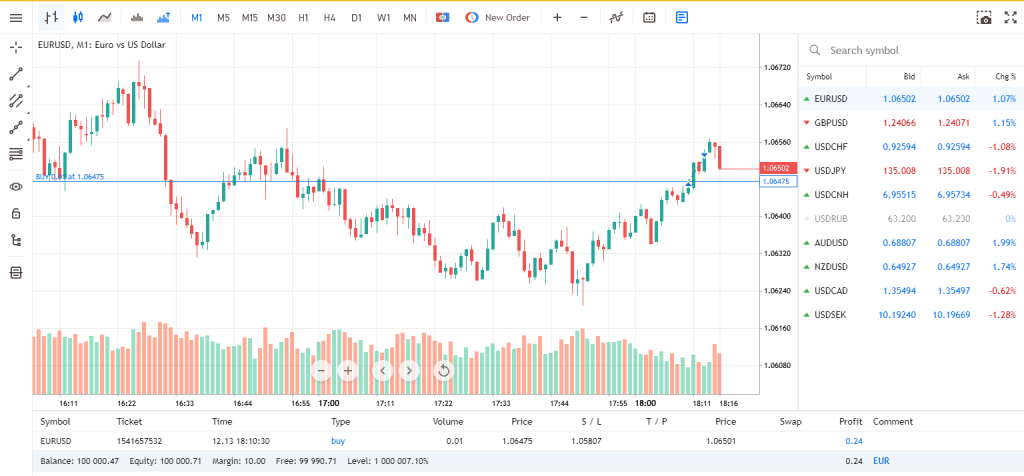The width and height of the screenshot is (1024, 476).
Task: Toggle the Market Watch panel icon
Action: (682, 18)
